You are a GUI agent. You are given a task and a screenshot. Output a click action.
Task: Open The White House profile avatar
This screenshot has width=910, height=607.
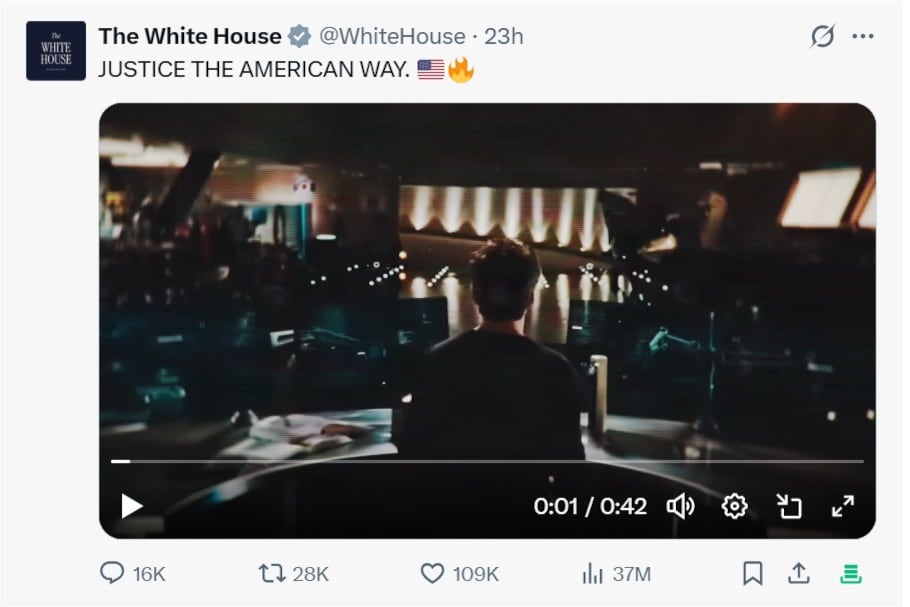click(56, 51)
